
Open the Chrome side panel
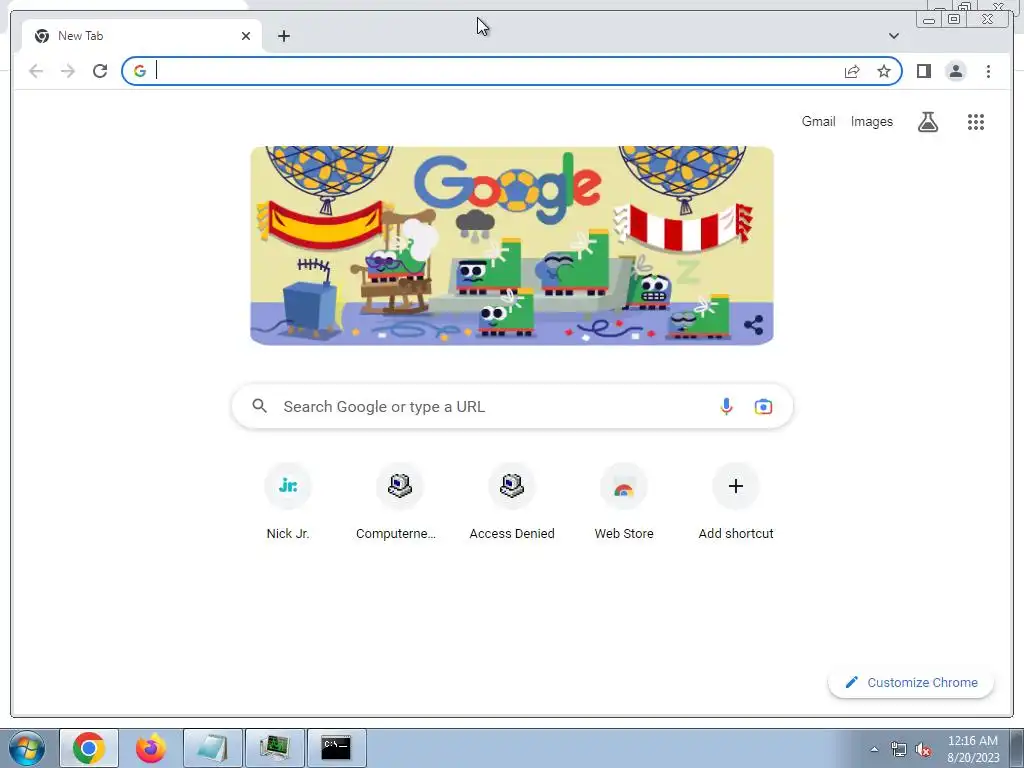tap(923, 71)
